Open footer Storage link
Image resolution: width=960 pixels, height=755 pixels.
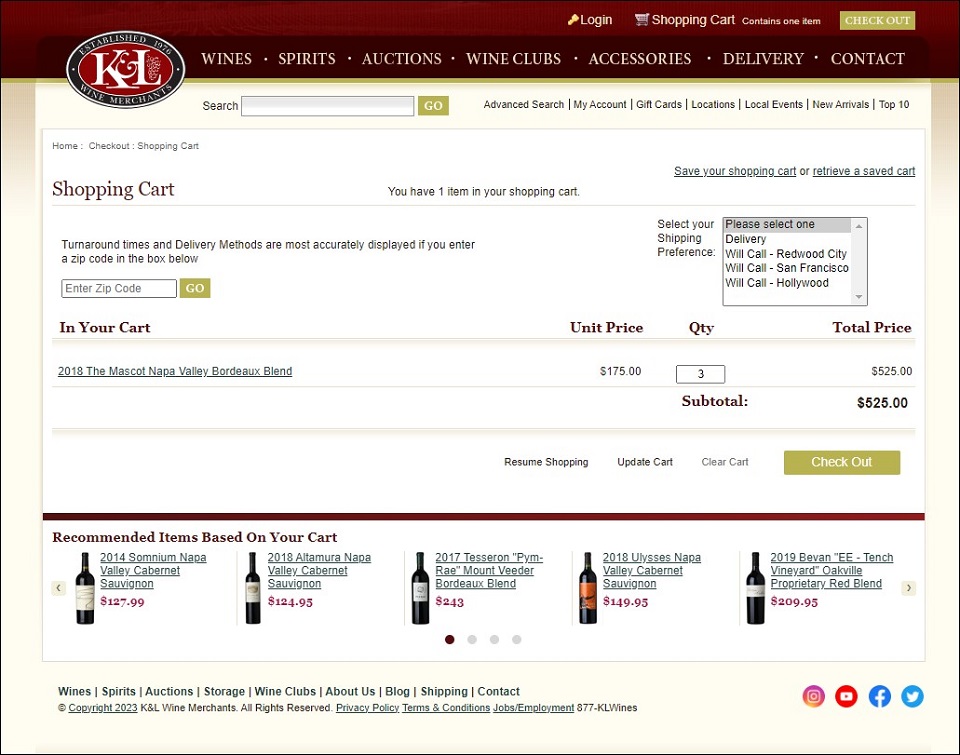(x=224, y=691)
